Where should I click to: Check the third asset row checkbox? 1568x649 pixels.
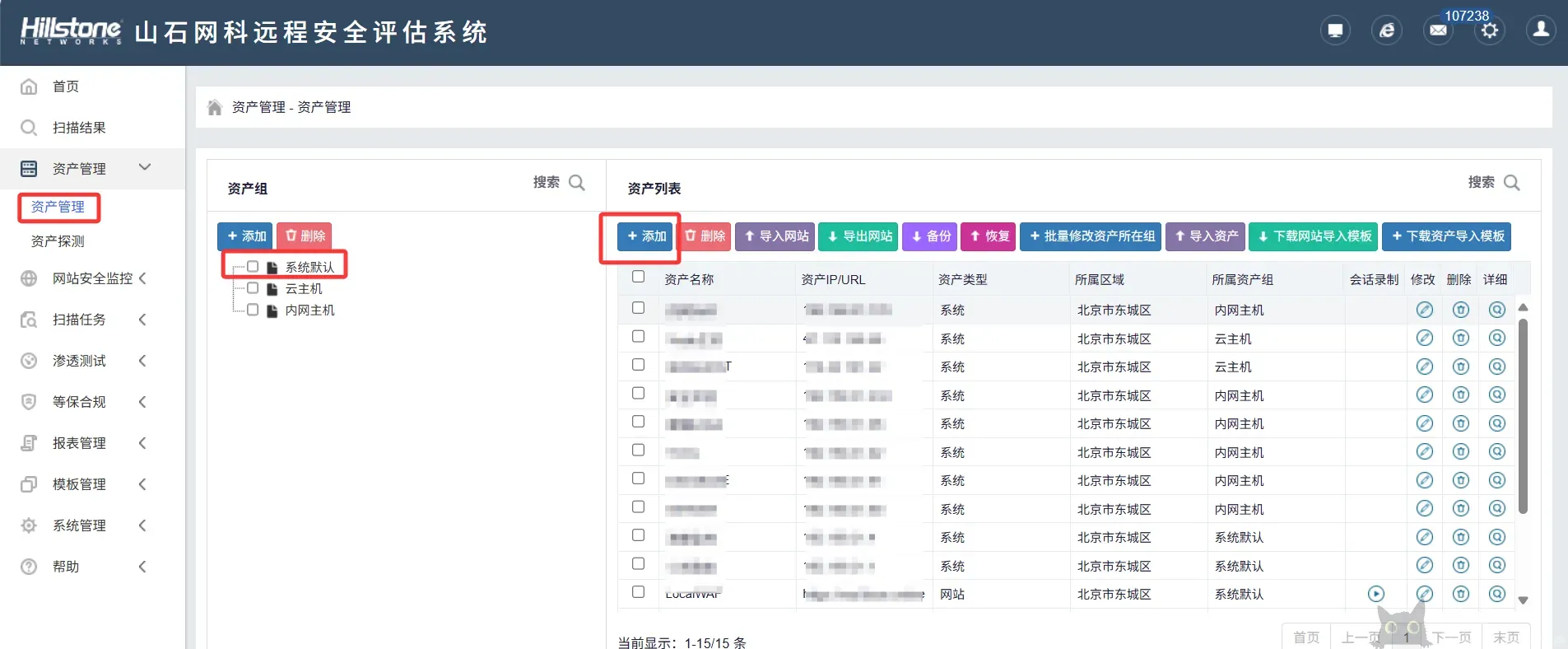pos(638,364)
